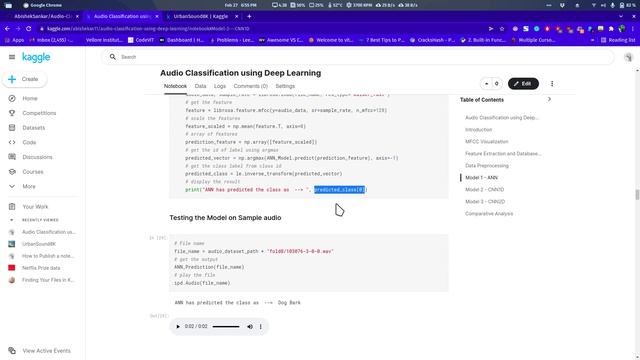Switch to the Settings tab
The width and height of the screenshot is (640, 360).
point(285,86)
